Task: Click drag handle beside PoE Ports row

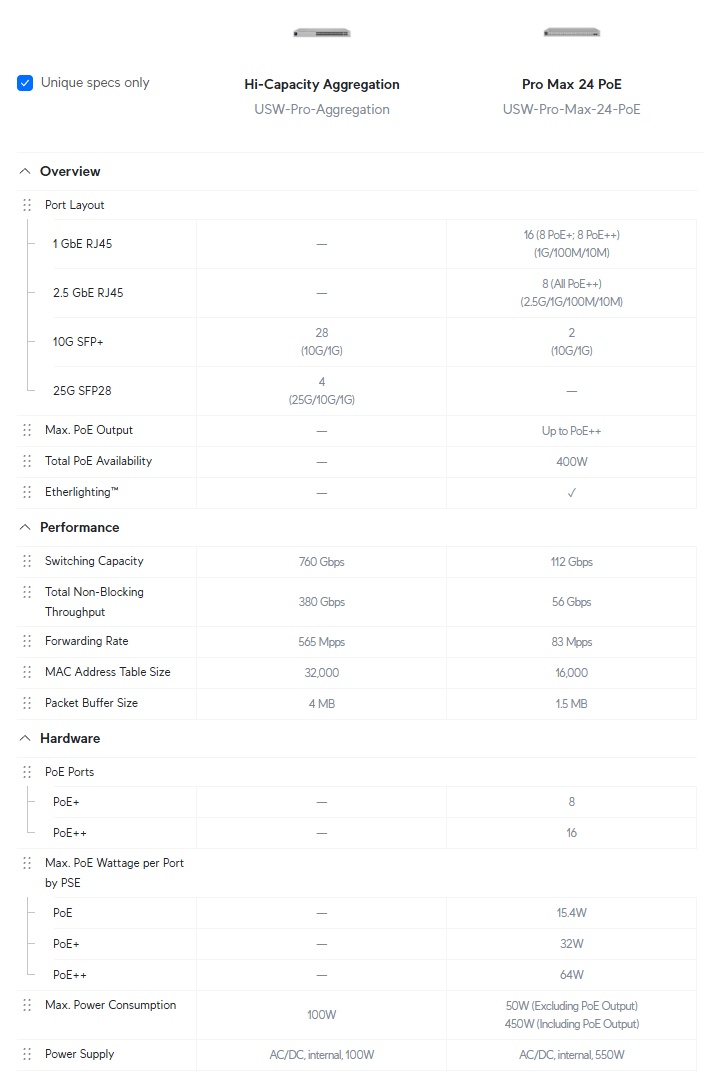Action: pyautogui.click(x=27, y=772)
